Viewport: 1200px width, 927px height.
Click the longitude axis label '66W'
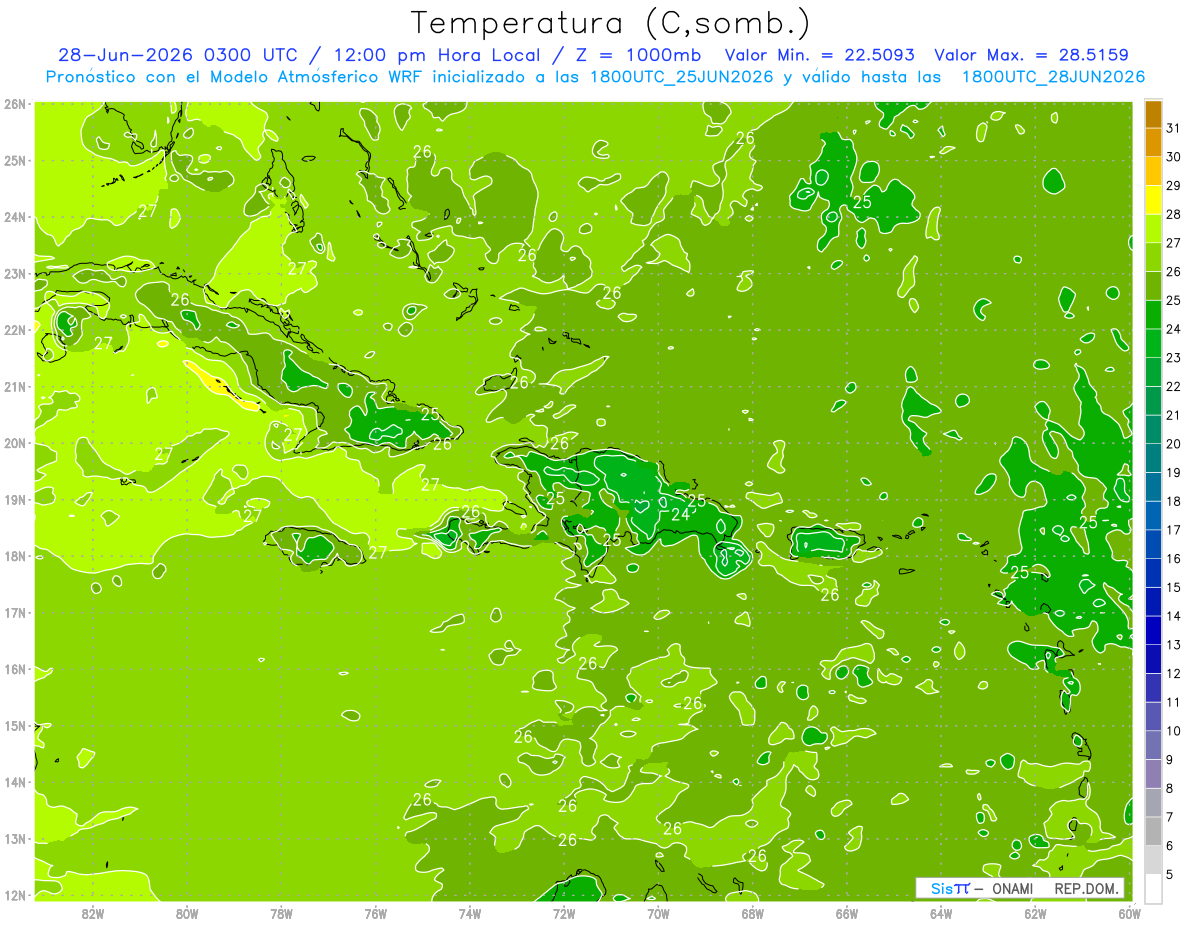pos(847,913)
